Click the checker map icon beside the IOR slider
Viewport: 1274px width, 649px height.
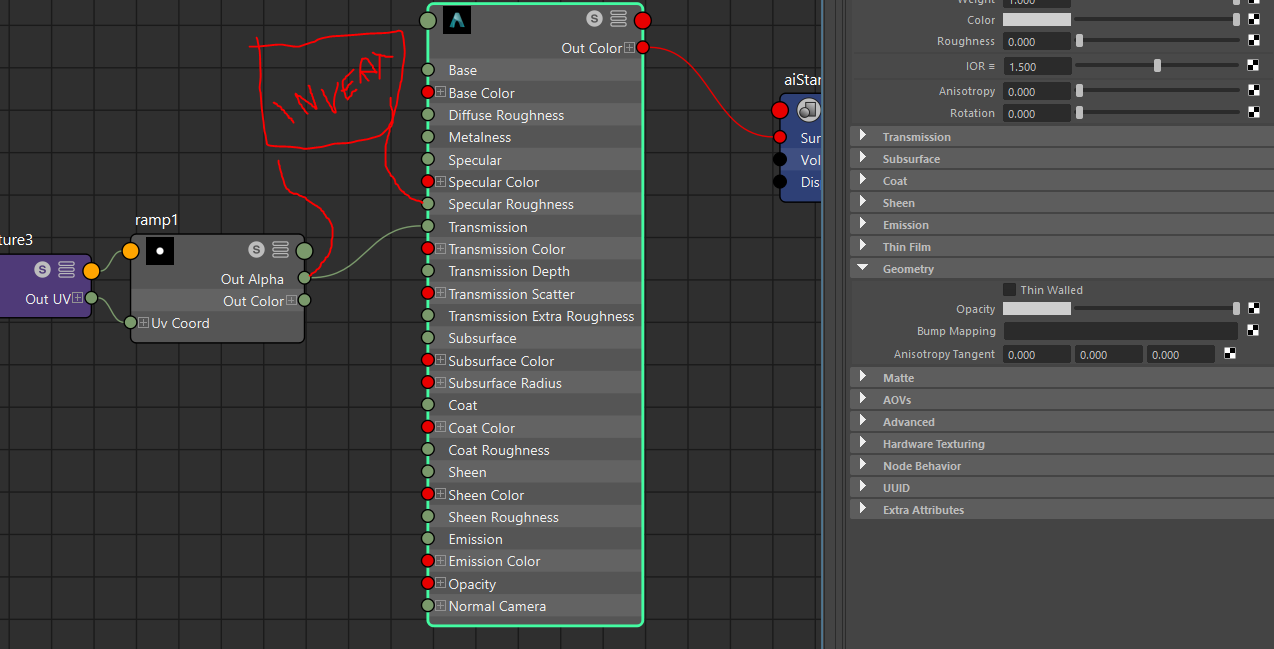point(1254,65)
